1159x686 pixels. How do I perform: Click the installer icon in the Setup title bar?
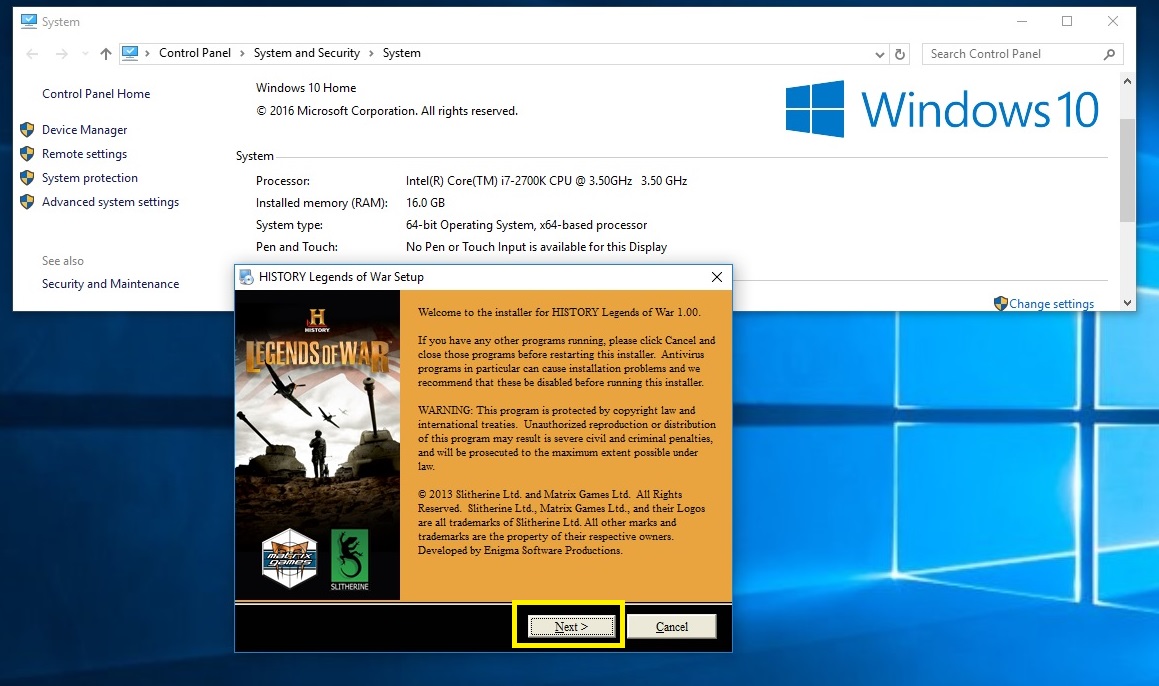click(246, 276)
